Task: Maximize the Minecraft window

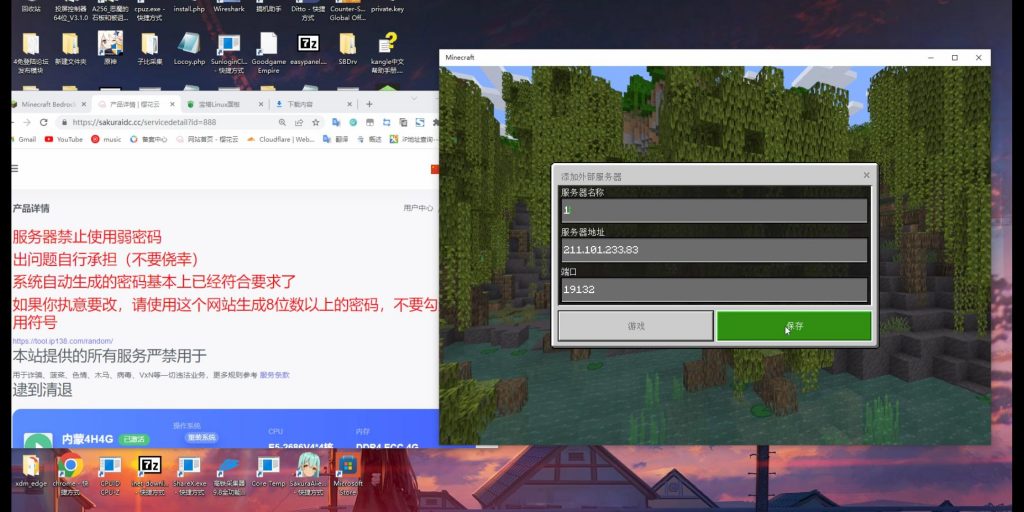Action: pyautogui.click(x=955, y=57)
